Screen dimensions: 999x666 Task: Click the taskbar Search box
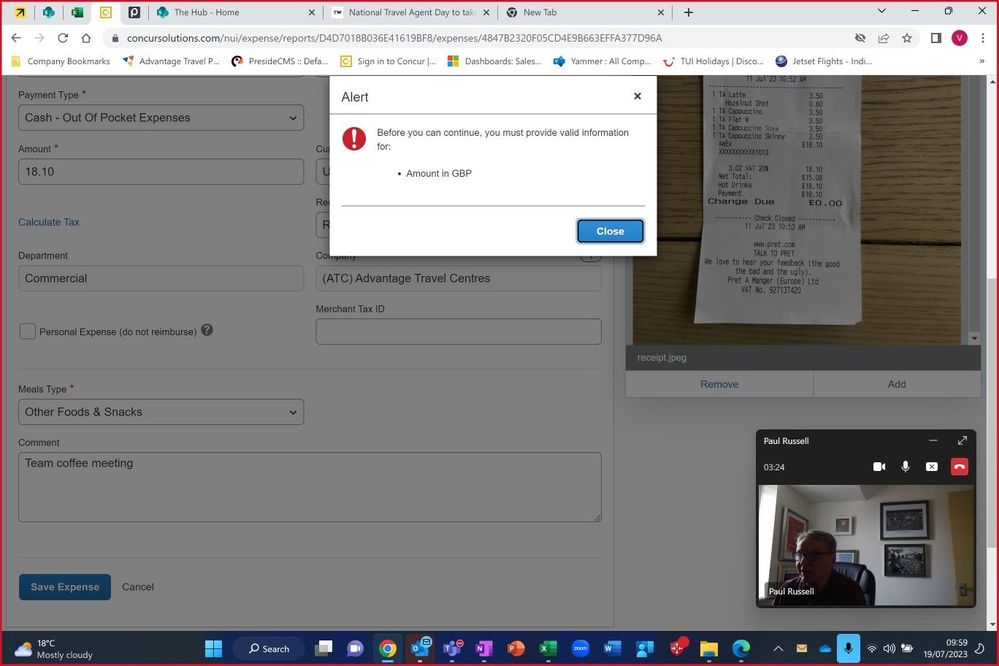270,649
